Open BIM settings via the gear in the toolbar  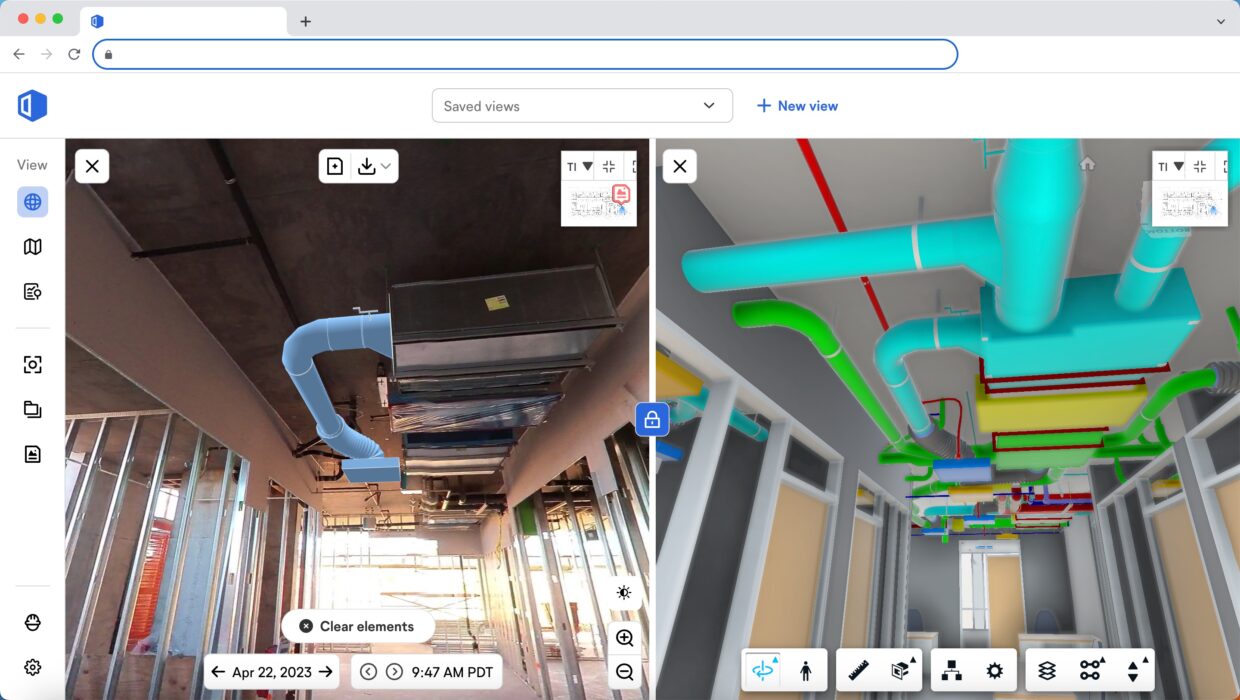pos(993,668)
